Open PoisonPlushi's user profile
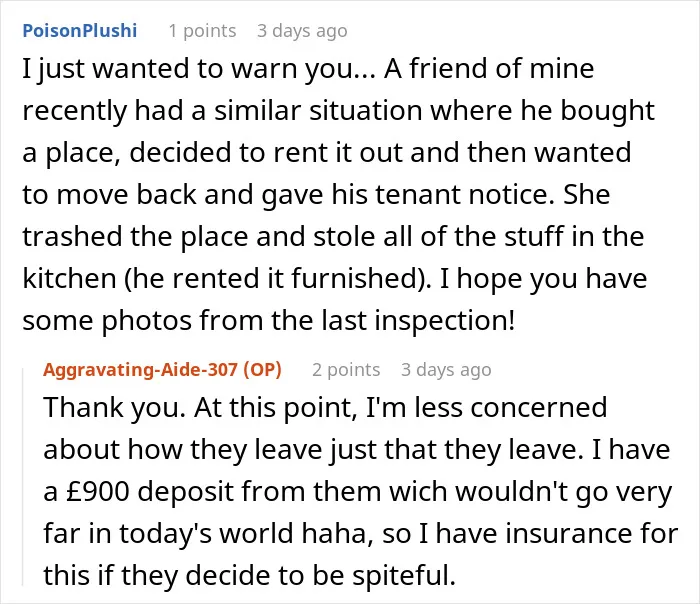Viewport: 700px width, 604px height. tap(79, 31)
